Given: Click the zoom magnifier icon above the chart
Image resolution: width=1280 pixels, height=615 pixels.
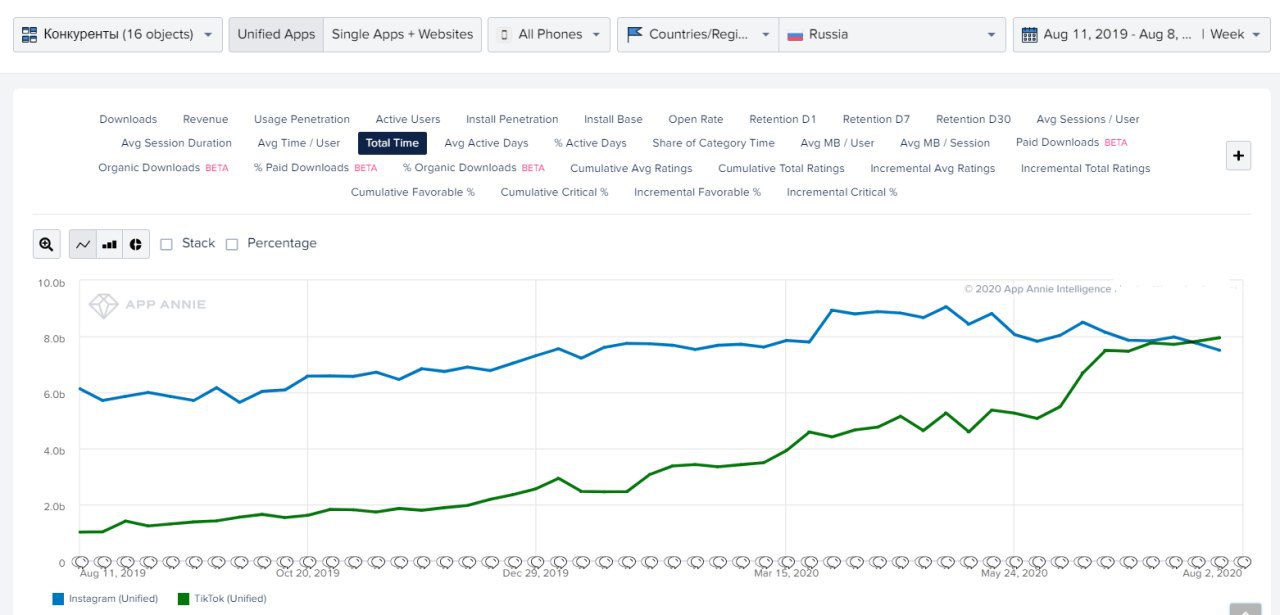Looking at the screenshot, I should point(46,244).
